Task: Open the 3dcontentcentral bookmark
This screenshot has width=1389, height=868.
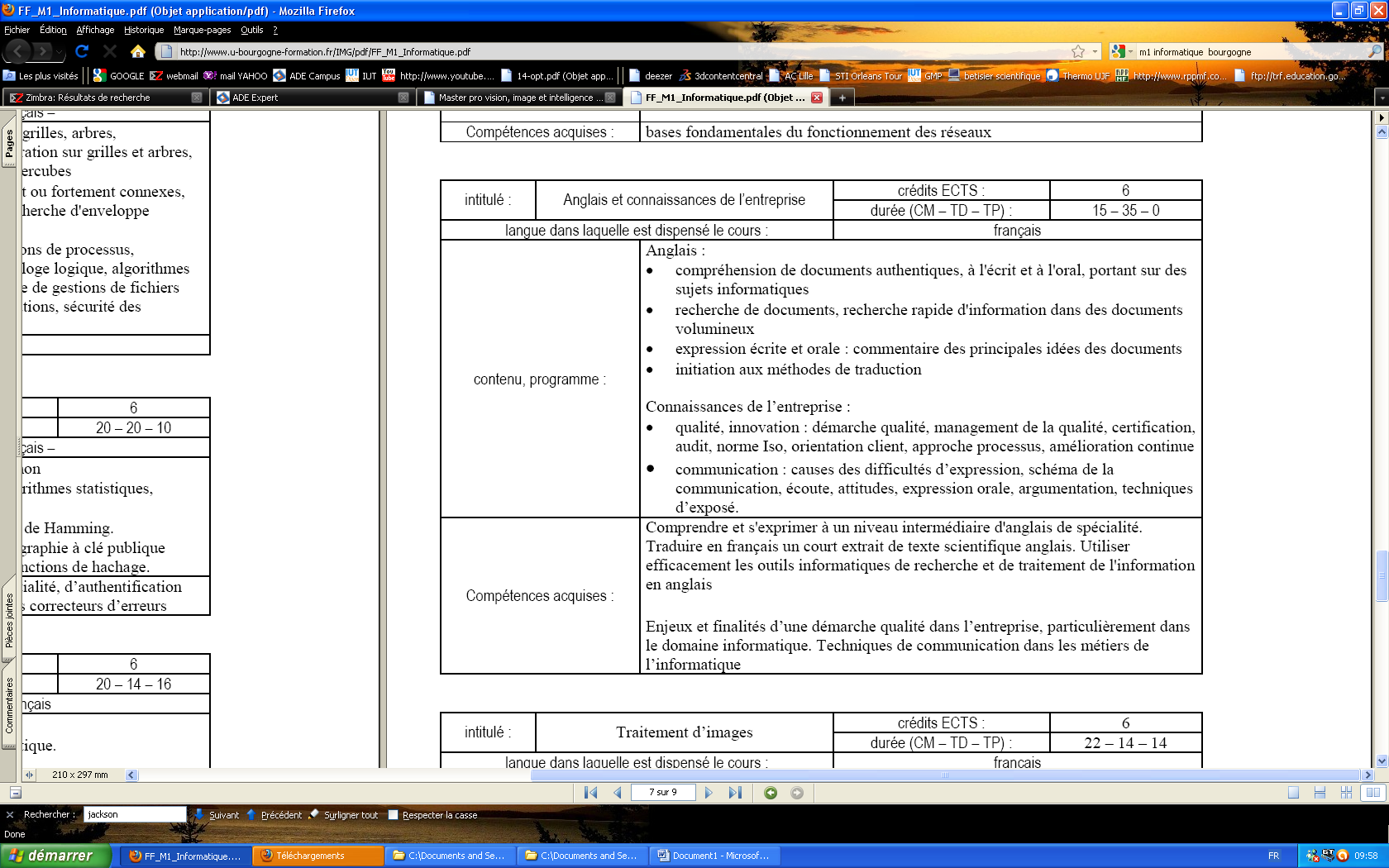Action: pyautogui.click(x=721, y=75)
